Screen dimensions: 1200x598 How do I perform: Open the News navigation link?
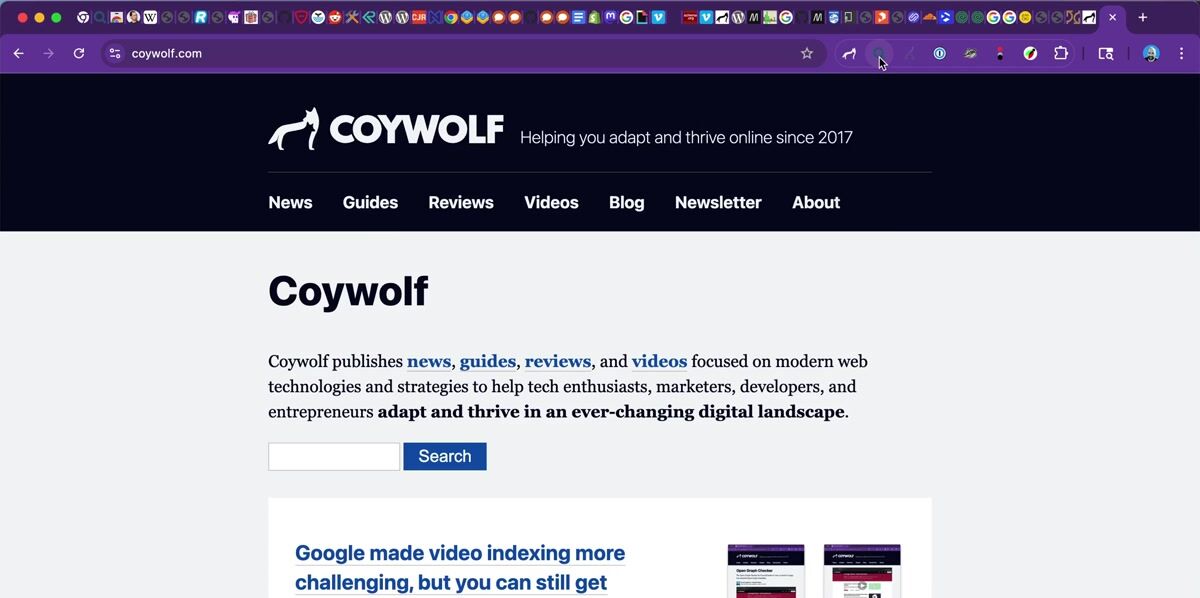point(290,202)
